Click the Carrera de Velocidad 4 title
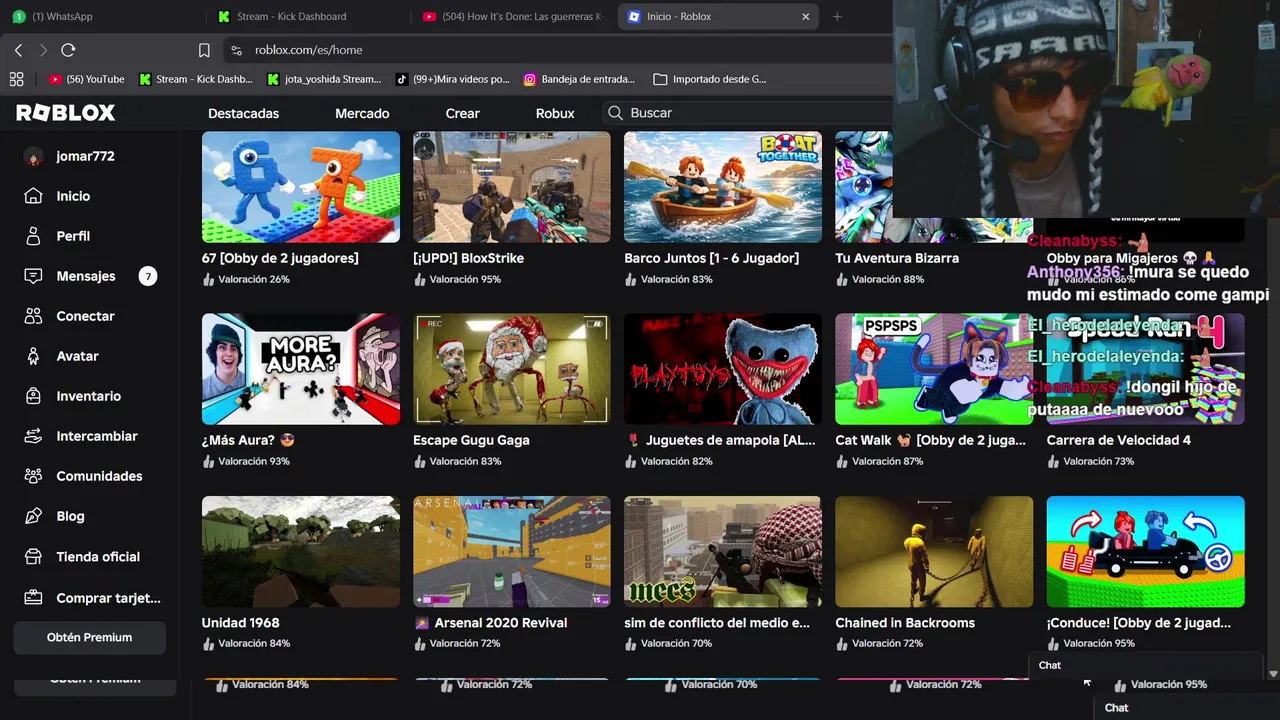 (x=1119, y=440)
